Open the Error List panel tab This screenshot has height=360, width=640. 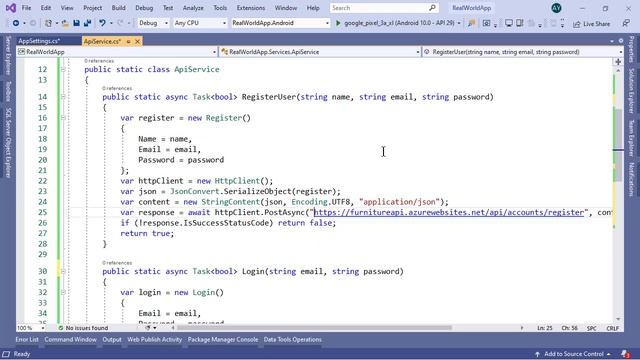(x=27, y=340)
